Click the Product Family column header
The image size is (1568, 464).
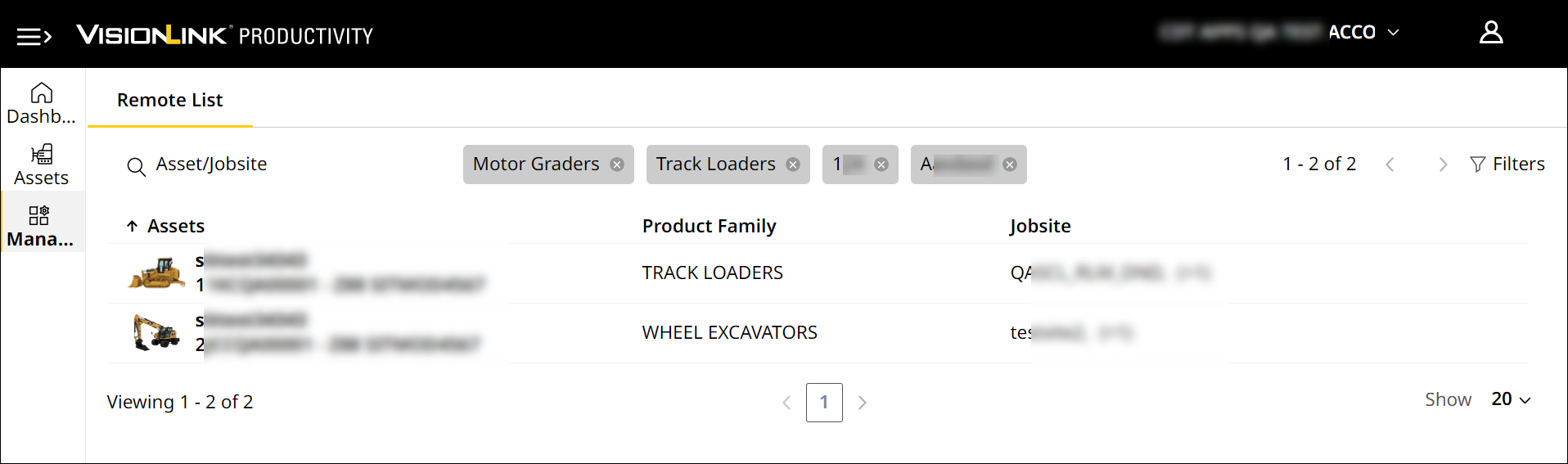709,227
